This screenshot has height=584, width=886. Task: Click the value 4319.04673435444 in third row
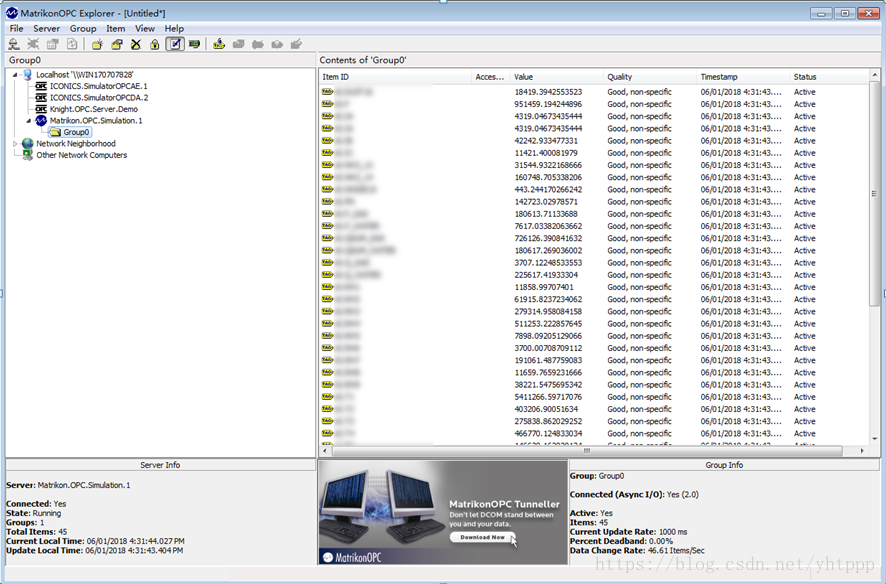click(548, 116)
